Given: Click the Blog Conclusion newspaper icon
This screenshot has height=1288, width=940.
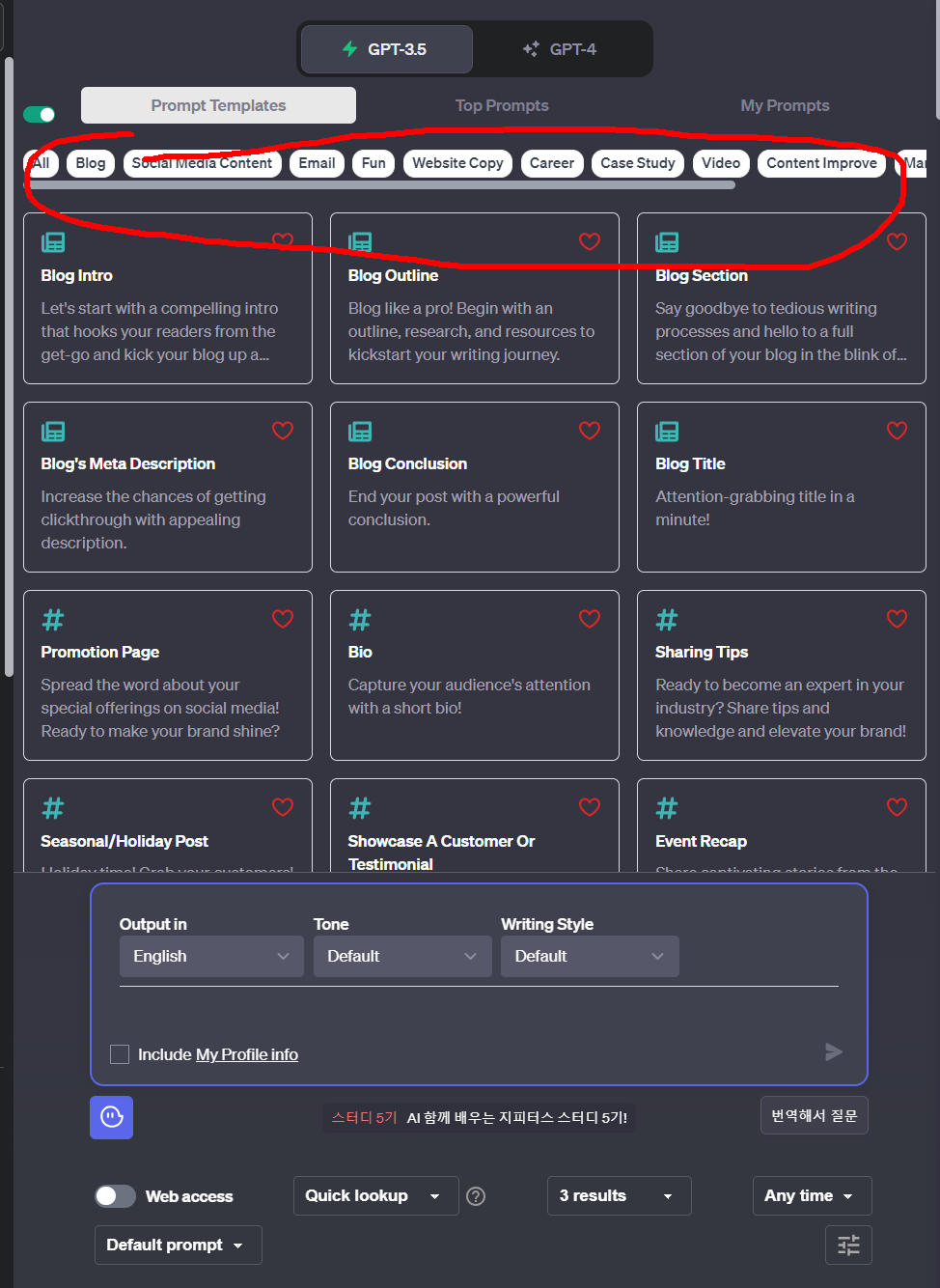Looking at the screenshot, I should click(360, 432).
